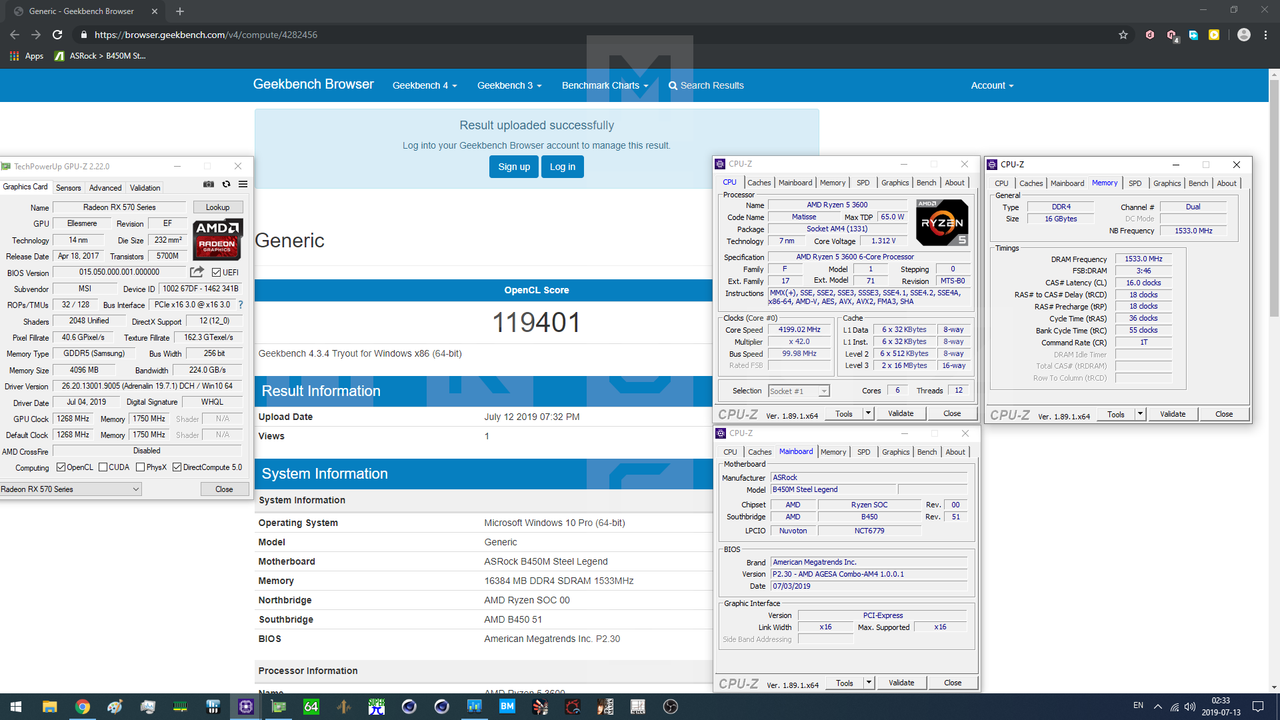This screenshot has height=720, width=1280.
Task: Open GPU selection dropdown Radeon RX 570 Series
Action: 71,489
